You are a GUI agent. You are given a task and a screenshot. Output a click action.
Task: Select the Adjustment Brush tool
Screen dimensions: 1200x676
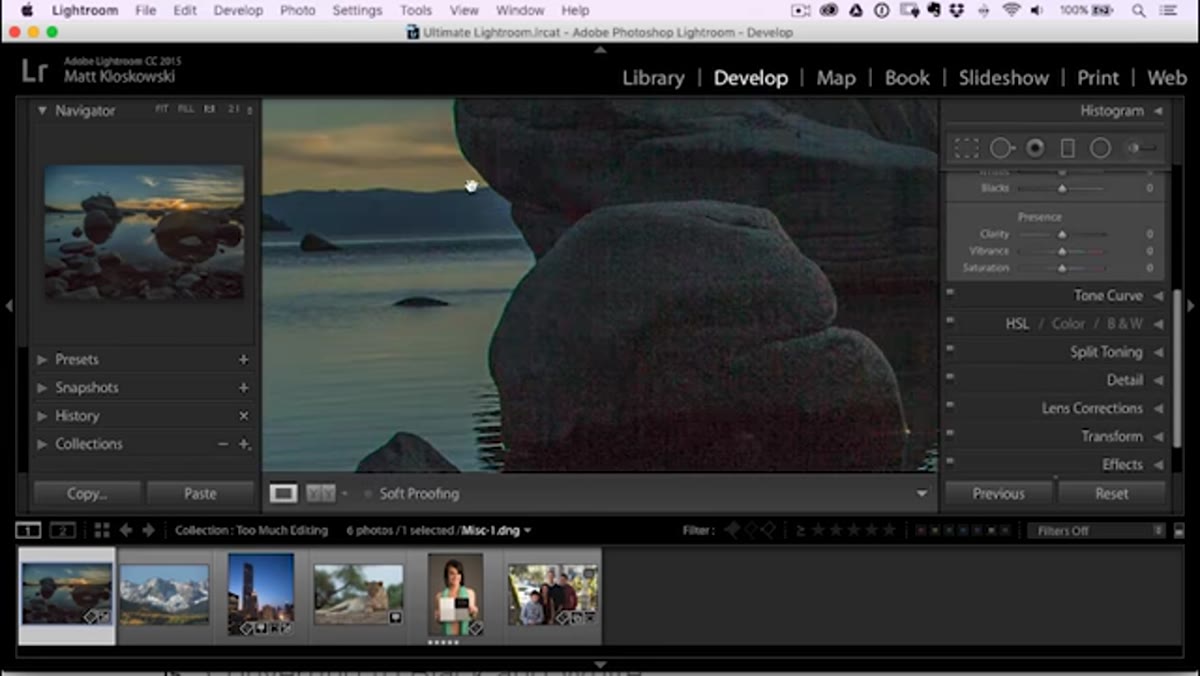pos(1142,148)
